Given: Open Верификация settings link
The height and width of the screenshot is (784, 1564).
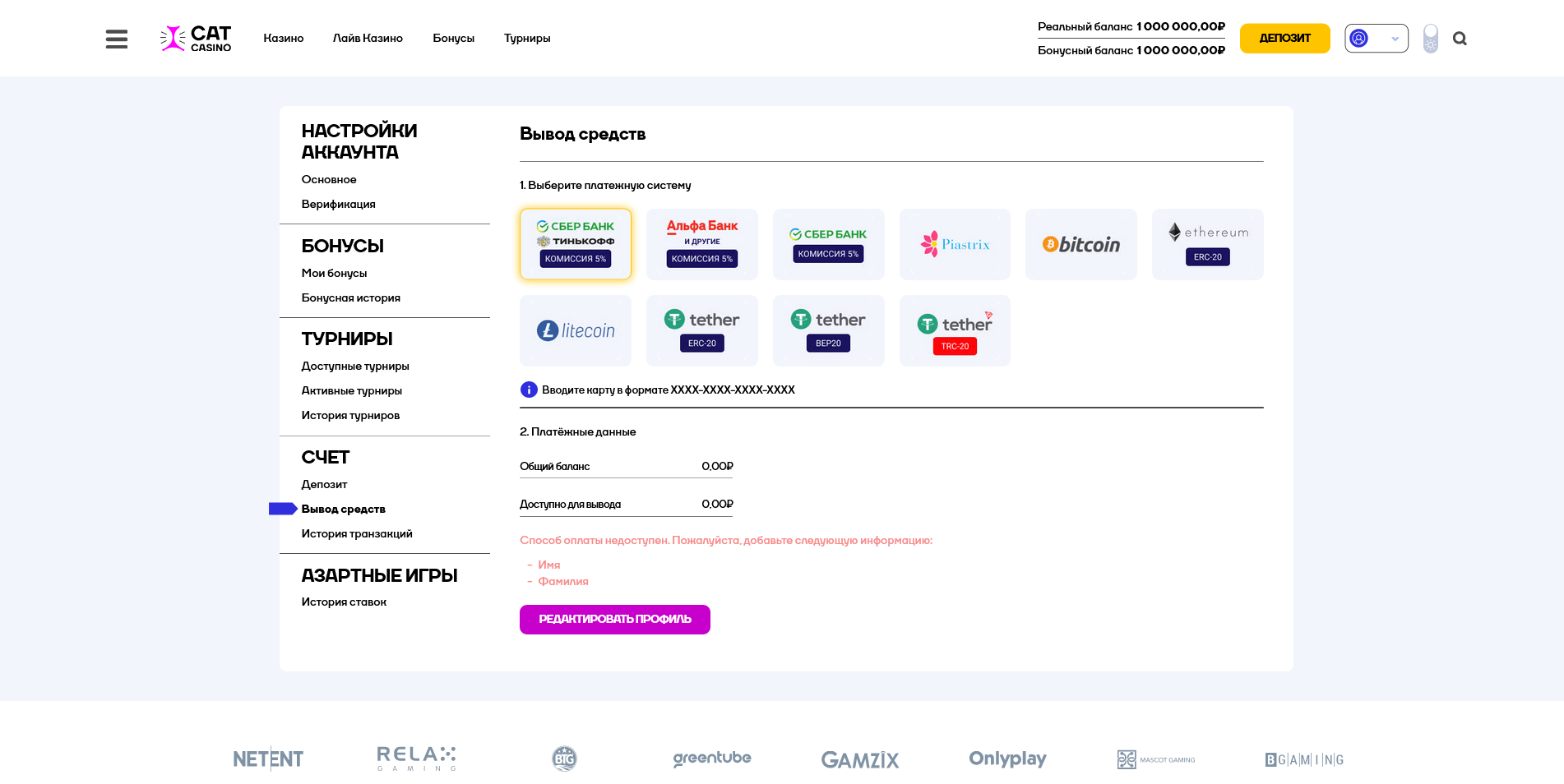Looking at the screenshot, I should (x=338, y=205).
